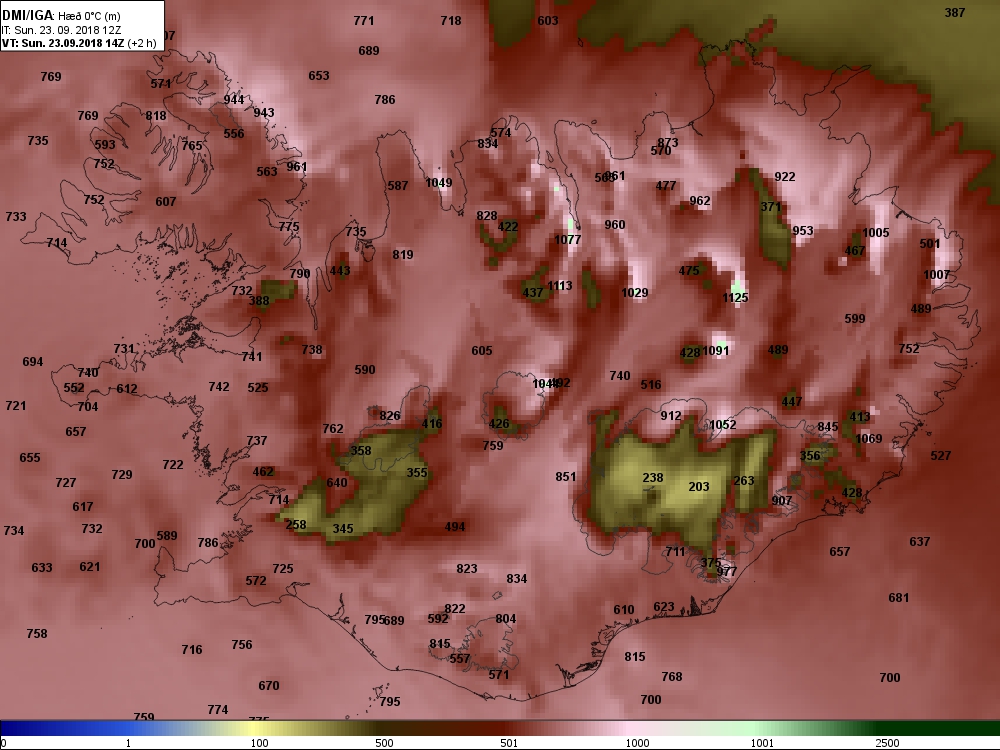
Task: Click the 603 value on the map
Action: [x=548, y=20]
